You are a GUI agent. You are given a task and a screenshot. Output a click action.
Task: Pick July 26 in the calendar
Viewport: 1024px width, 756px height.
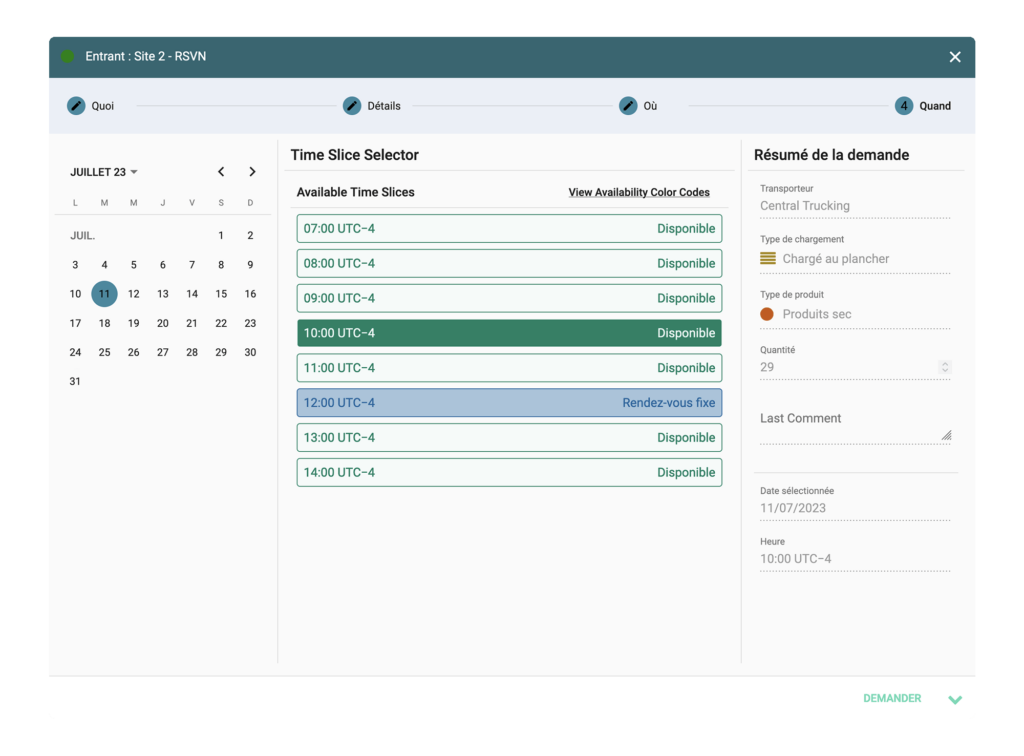(133, 353)
